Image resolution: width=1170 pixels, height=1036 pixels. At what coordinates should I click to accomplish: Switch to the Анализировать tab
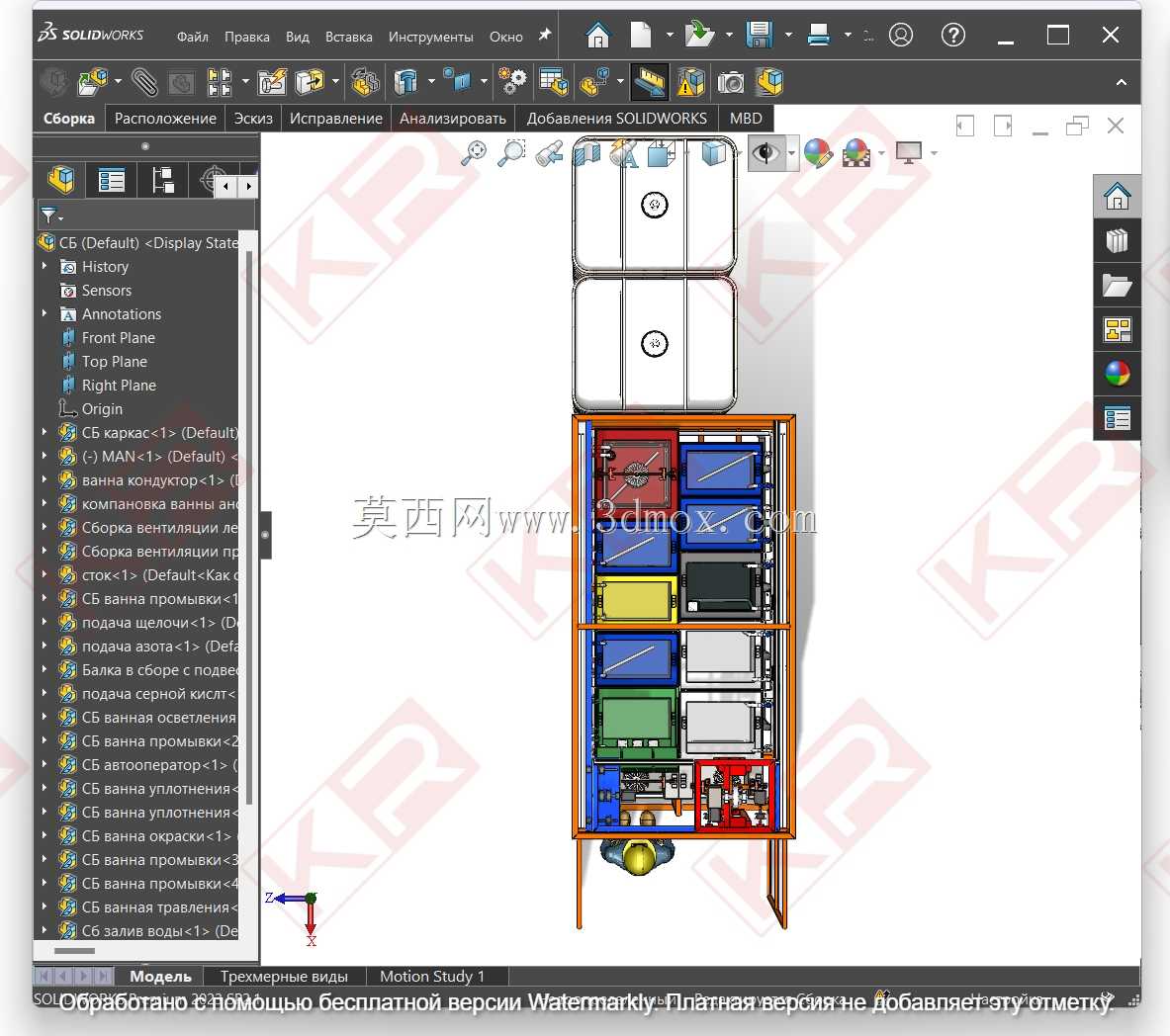click(x=452, y=119)
